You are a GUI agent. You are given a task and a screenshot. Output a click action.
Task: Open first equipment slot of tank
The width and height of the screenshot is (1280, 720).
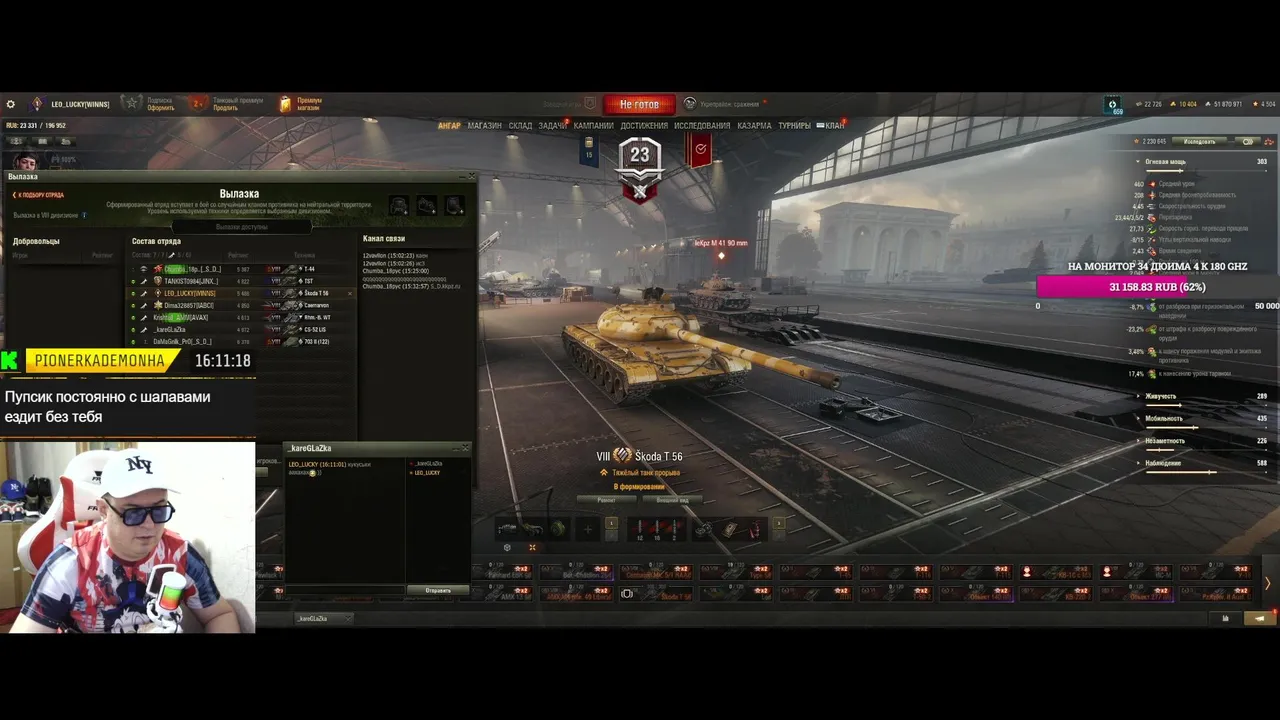click(x=508, y=528)
